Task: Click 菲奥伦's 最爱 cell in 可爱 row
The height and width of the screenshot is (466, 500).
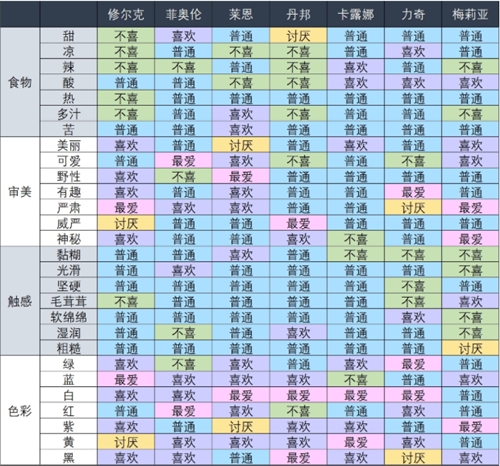Action: [x=183, y=161]
